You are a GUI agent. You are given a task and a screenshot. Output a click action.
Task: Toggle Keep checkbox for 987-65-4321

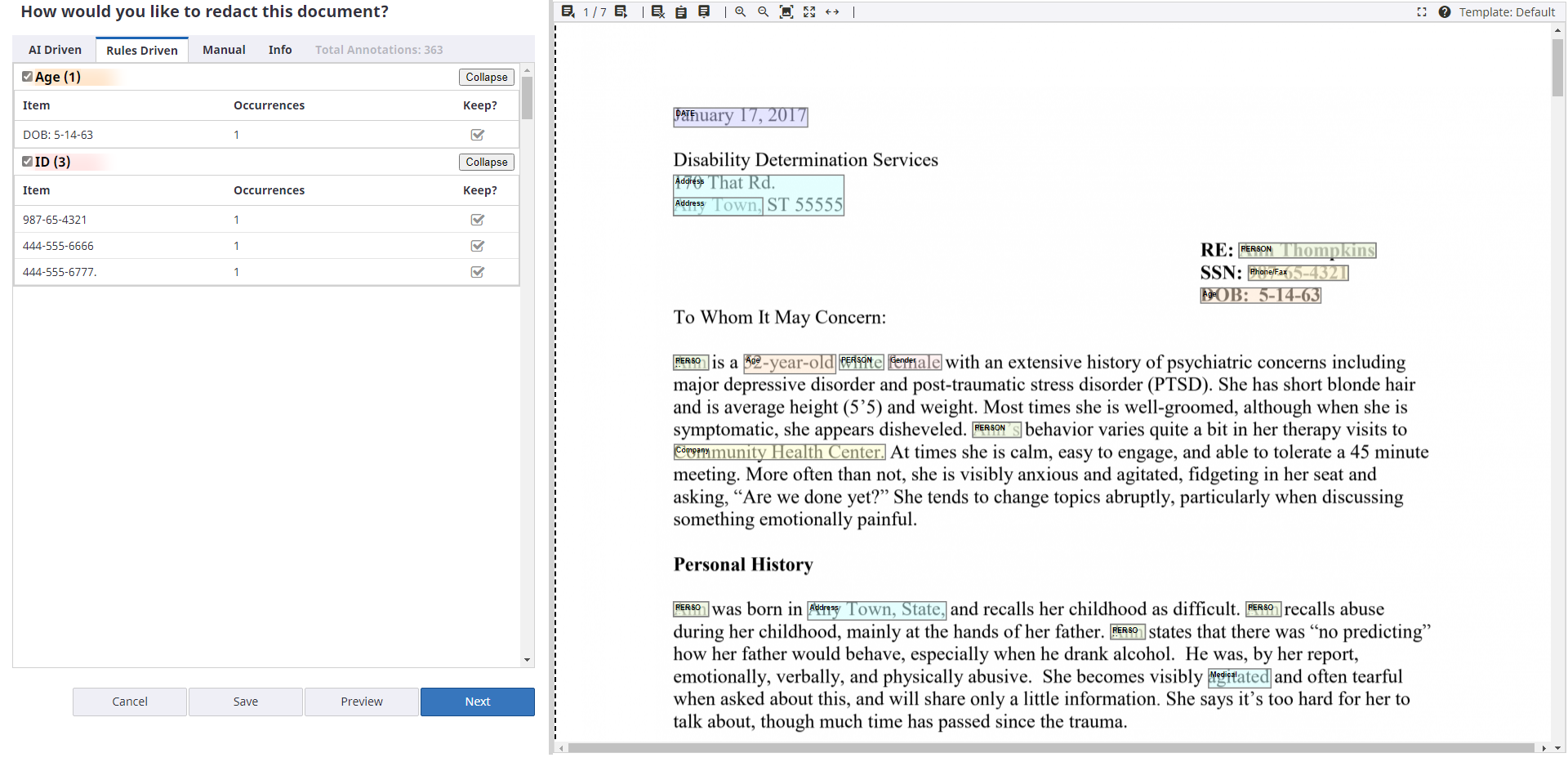478,220
